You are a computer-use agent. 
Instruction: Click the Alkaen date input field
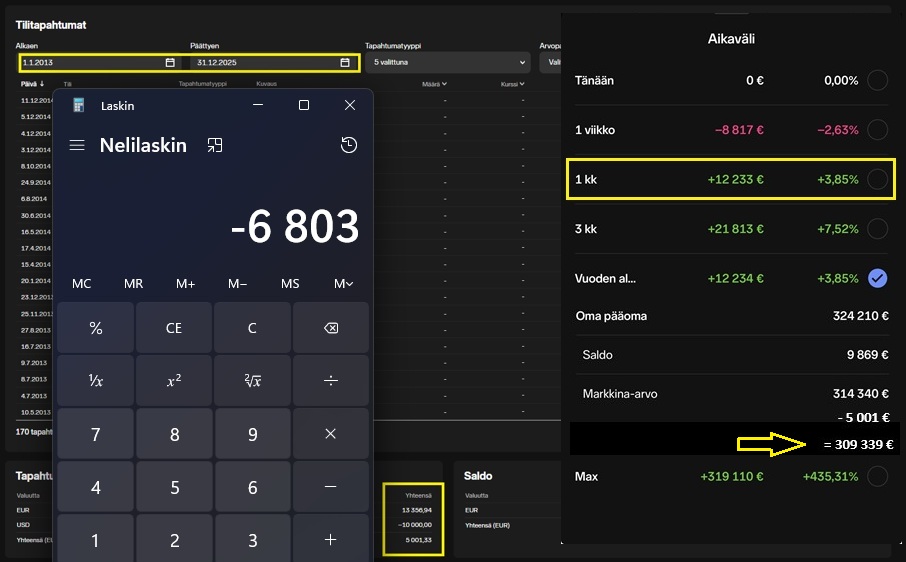click(x=90, y=63)
